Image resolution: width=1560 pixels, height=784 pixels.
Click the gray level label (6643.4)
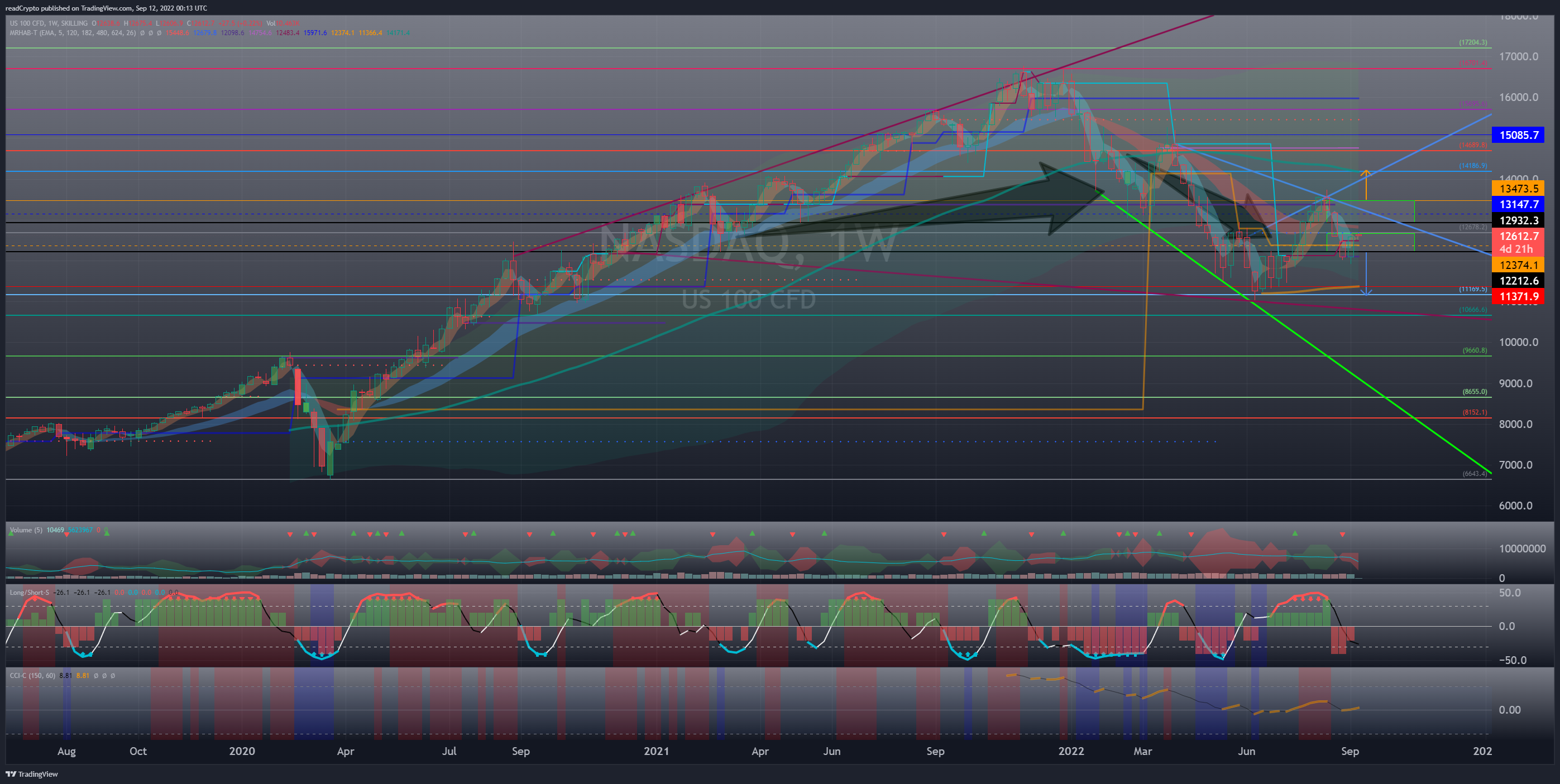pyautogui.click(x=1475, y=474)
